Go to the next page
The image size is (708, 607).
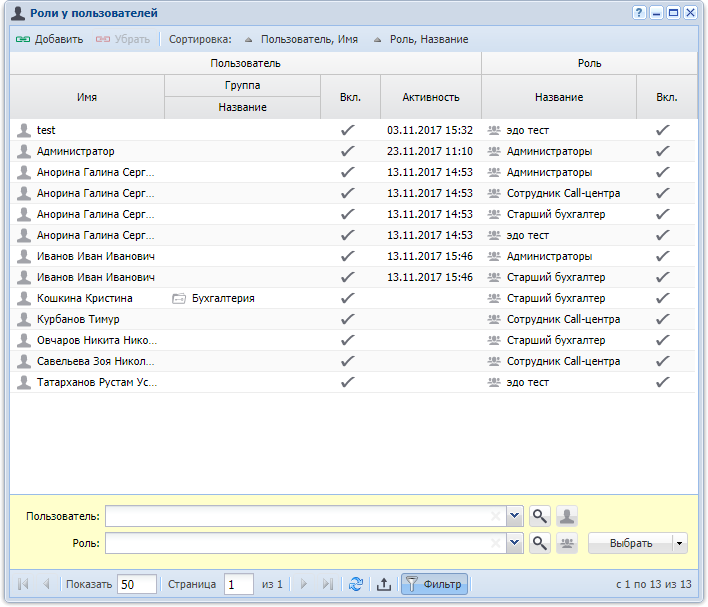tap(303, 584)
